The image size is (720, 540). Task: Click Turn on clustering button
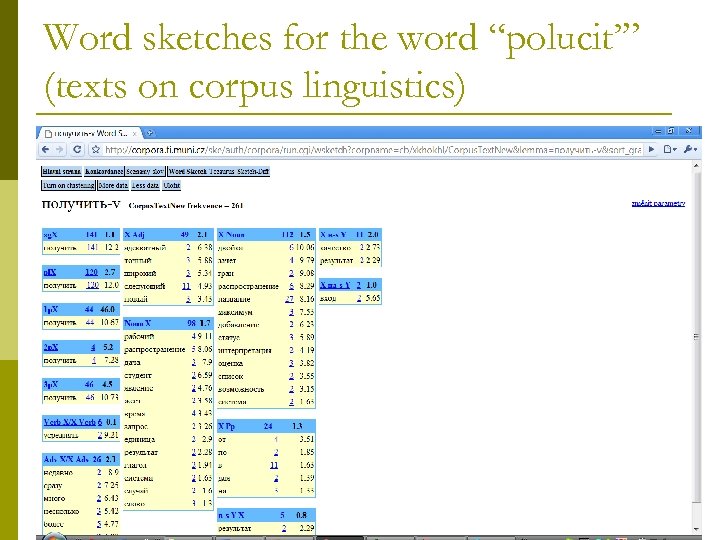[68, 185]
